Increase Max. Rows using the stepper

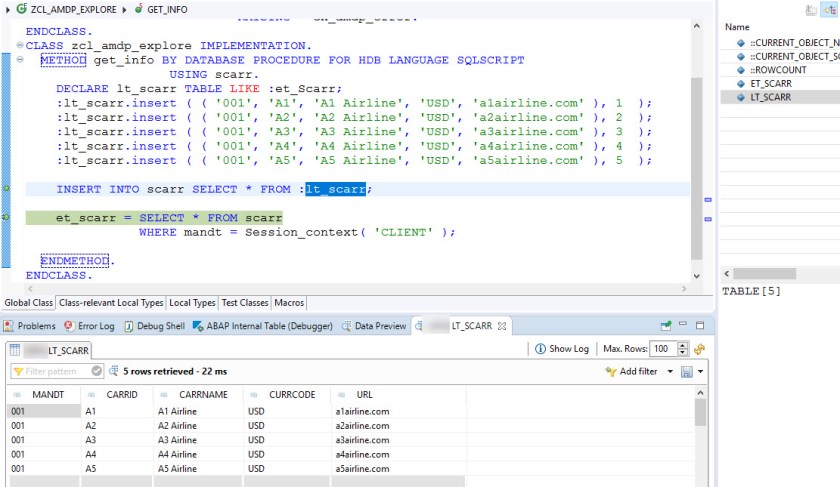click(683, 345)
